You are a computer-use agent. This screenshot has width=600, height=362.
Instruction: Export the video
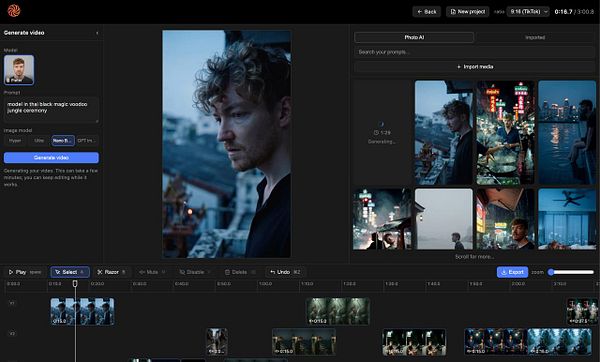[512, 272]
